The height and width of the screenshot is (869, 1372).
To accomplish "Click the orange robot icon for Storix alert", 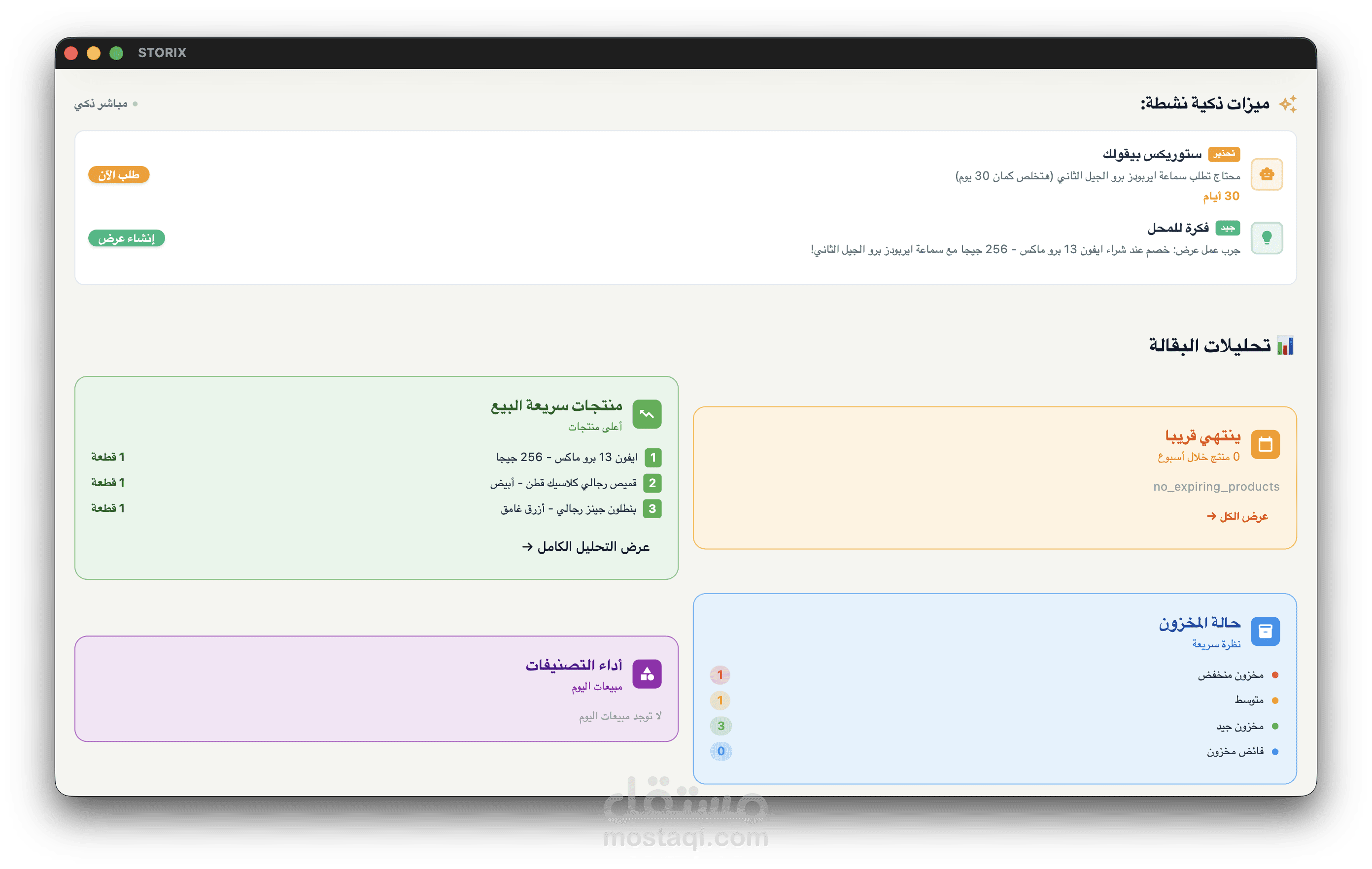I will click(x=1266, y=174).
